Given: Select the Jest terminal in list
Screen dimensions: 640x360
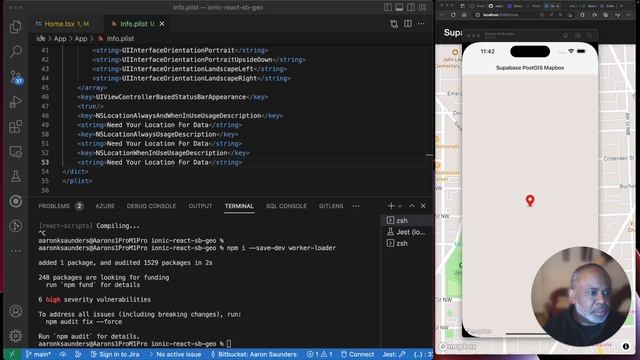Looking at the screenshot, I should (x=406, y=232).
